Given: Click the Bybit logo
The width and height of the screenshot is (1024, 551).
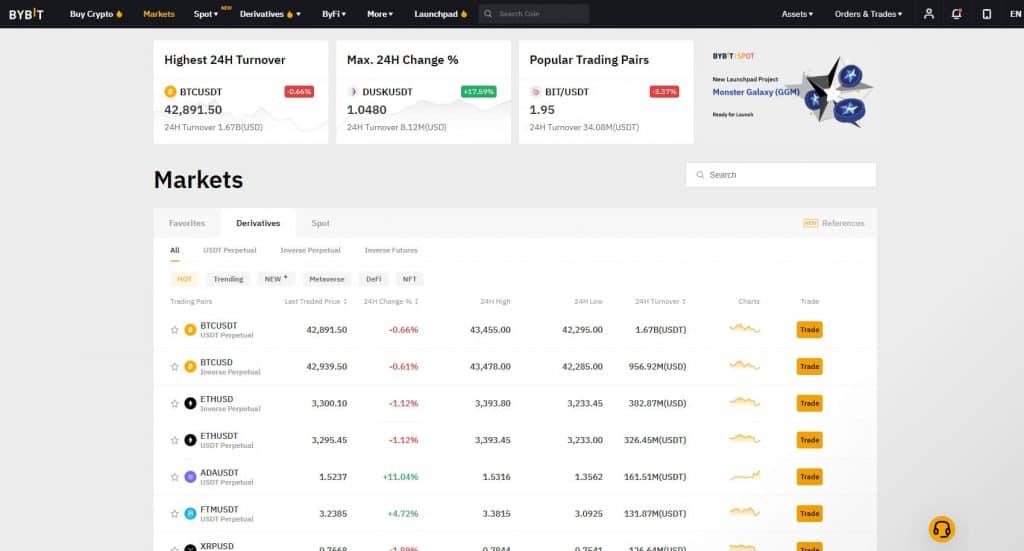Looking at the screenshot, I should click(x=26, y=14).
